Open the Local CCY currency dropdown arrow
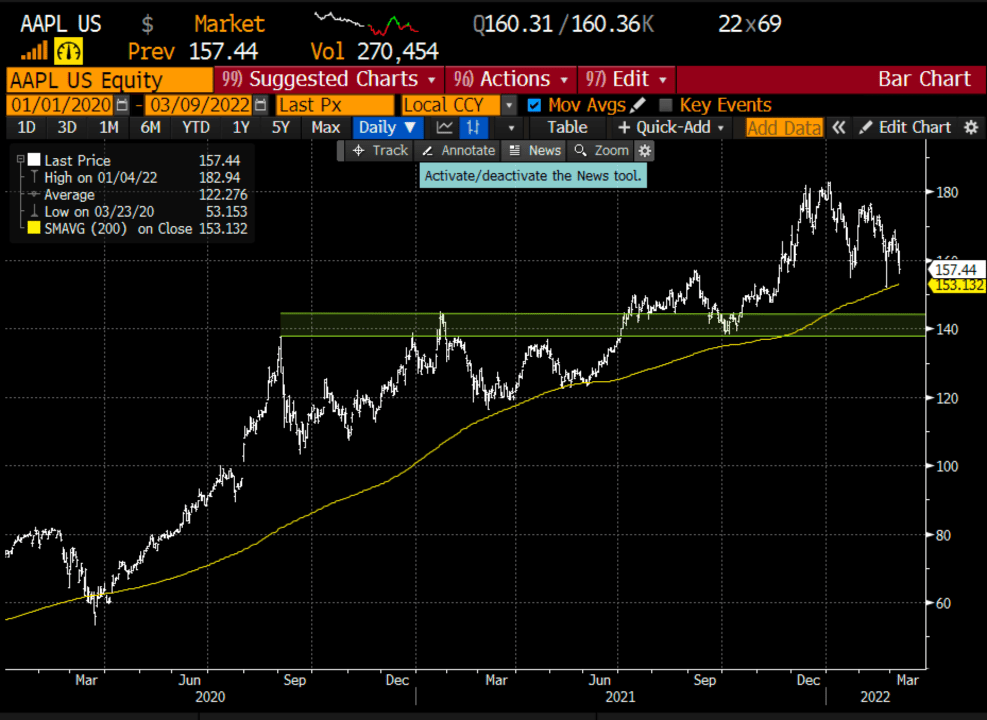Viewport: 987px width, 720px height. coord(509,104)
